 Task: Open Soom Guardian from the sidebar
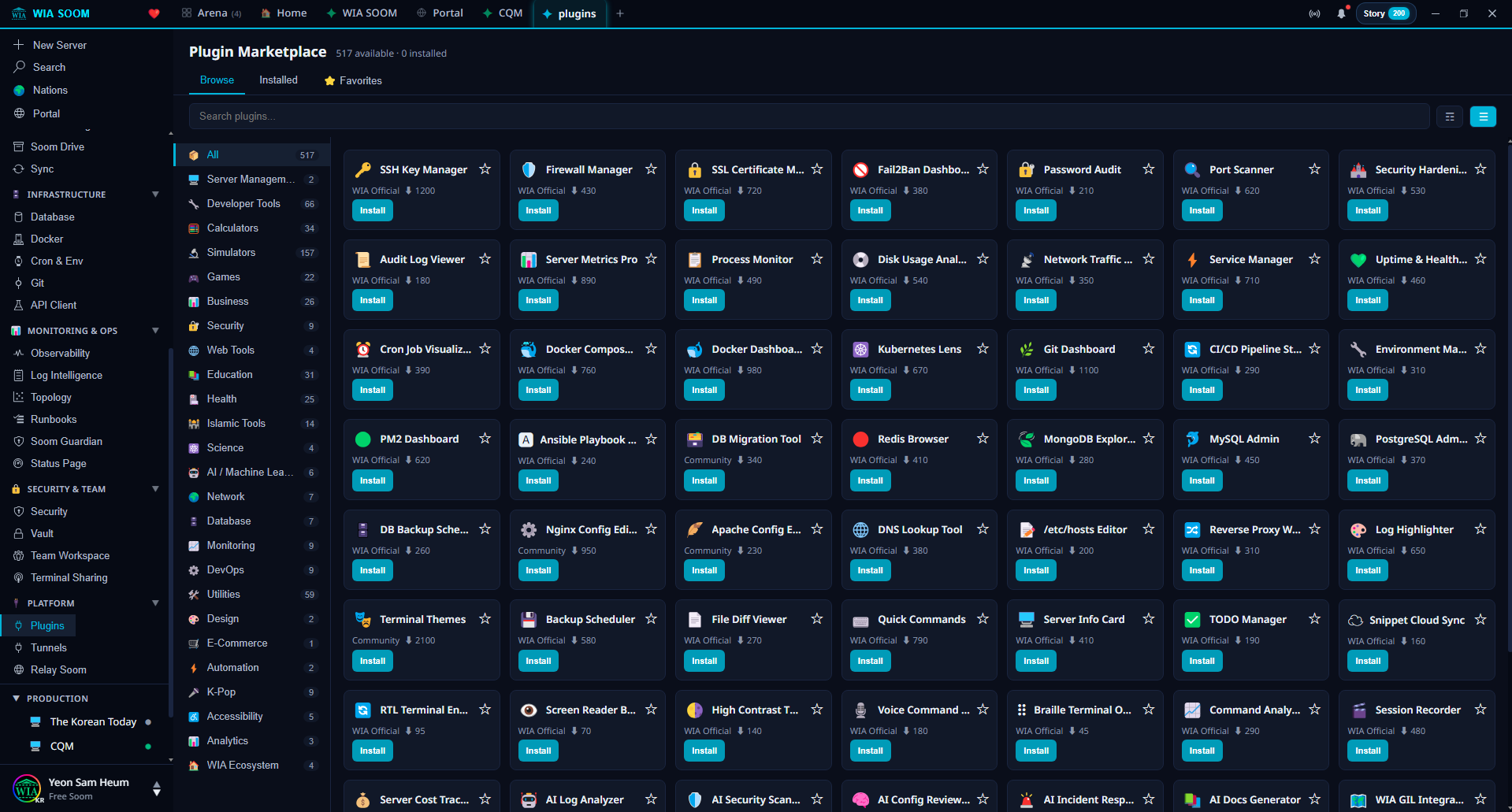[x=68, y=441]
